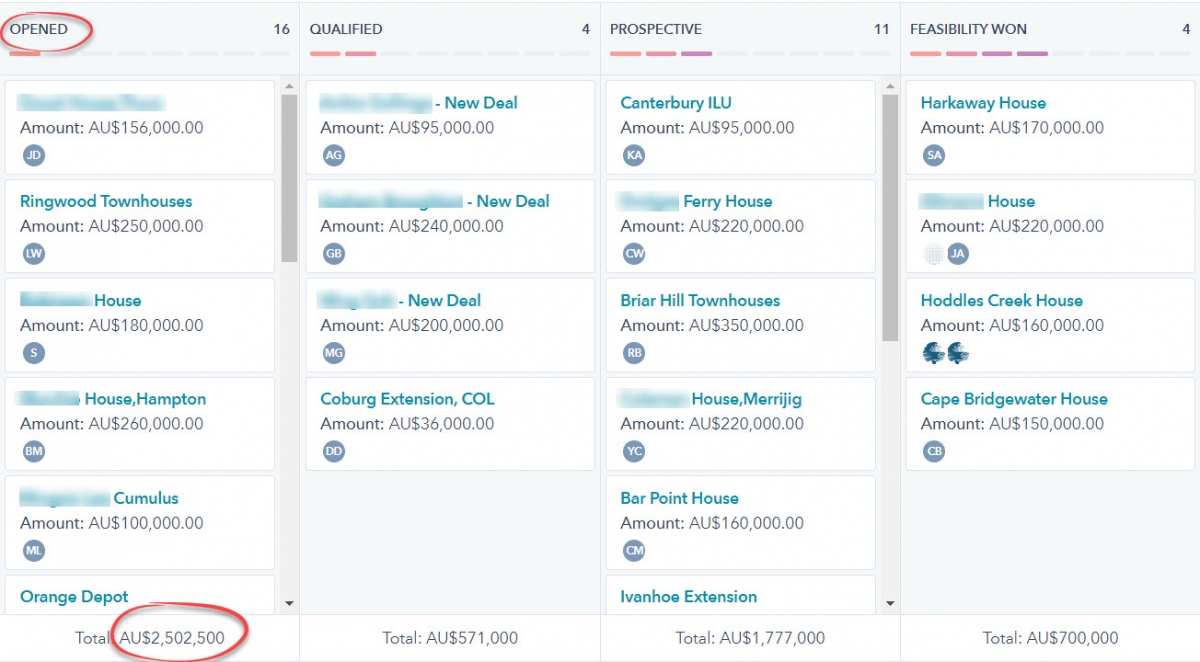Open the Ringwood Townhouses deal
Viewport: 1200px width, 662px height.
point(105,200)
